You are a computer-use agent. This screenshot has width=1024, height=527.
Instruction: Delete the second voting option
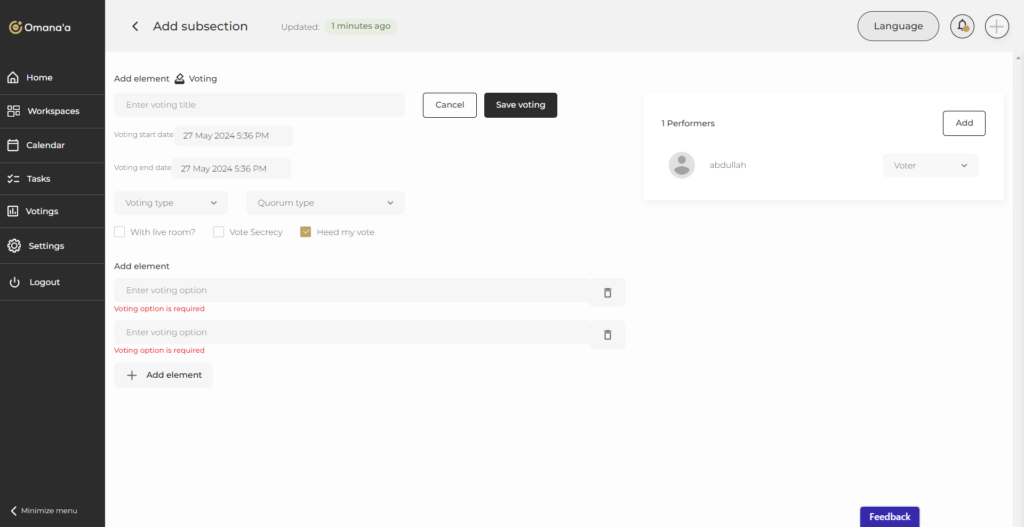607,334
